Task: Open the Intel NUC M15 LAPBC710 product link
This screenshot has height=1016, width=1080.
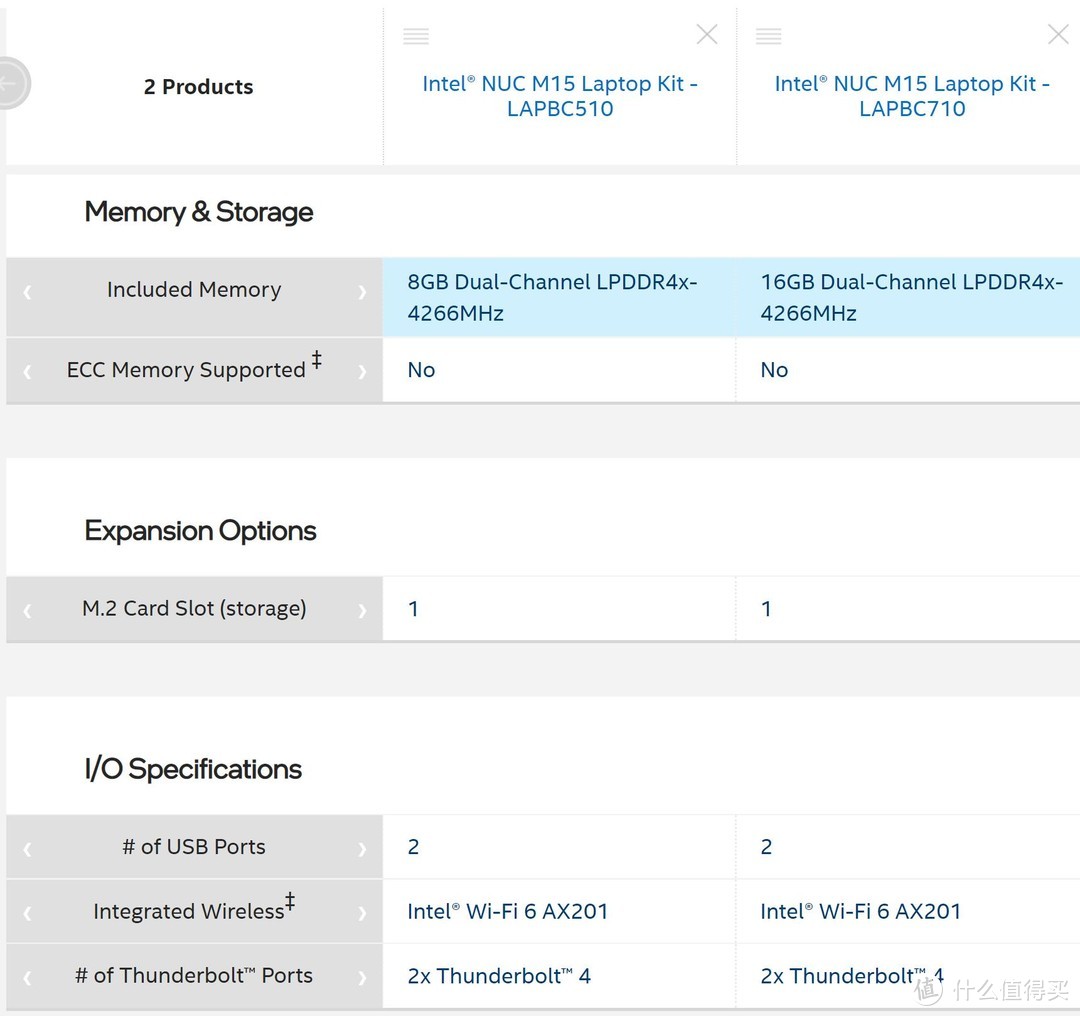Action: pos(912,96)
